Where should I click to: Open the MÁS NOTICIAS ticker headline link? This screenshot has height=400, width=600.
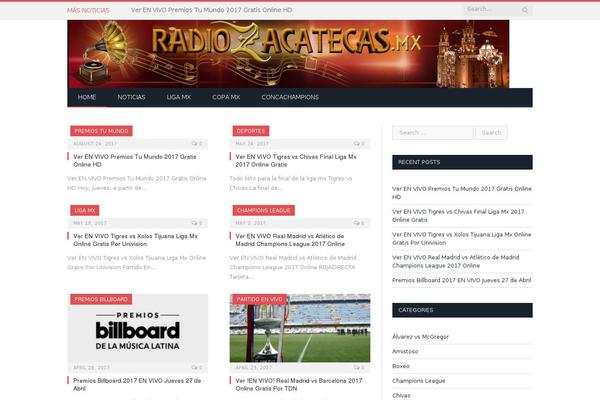pyautogui.click(x=211, y=10)
